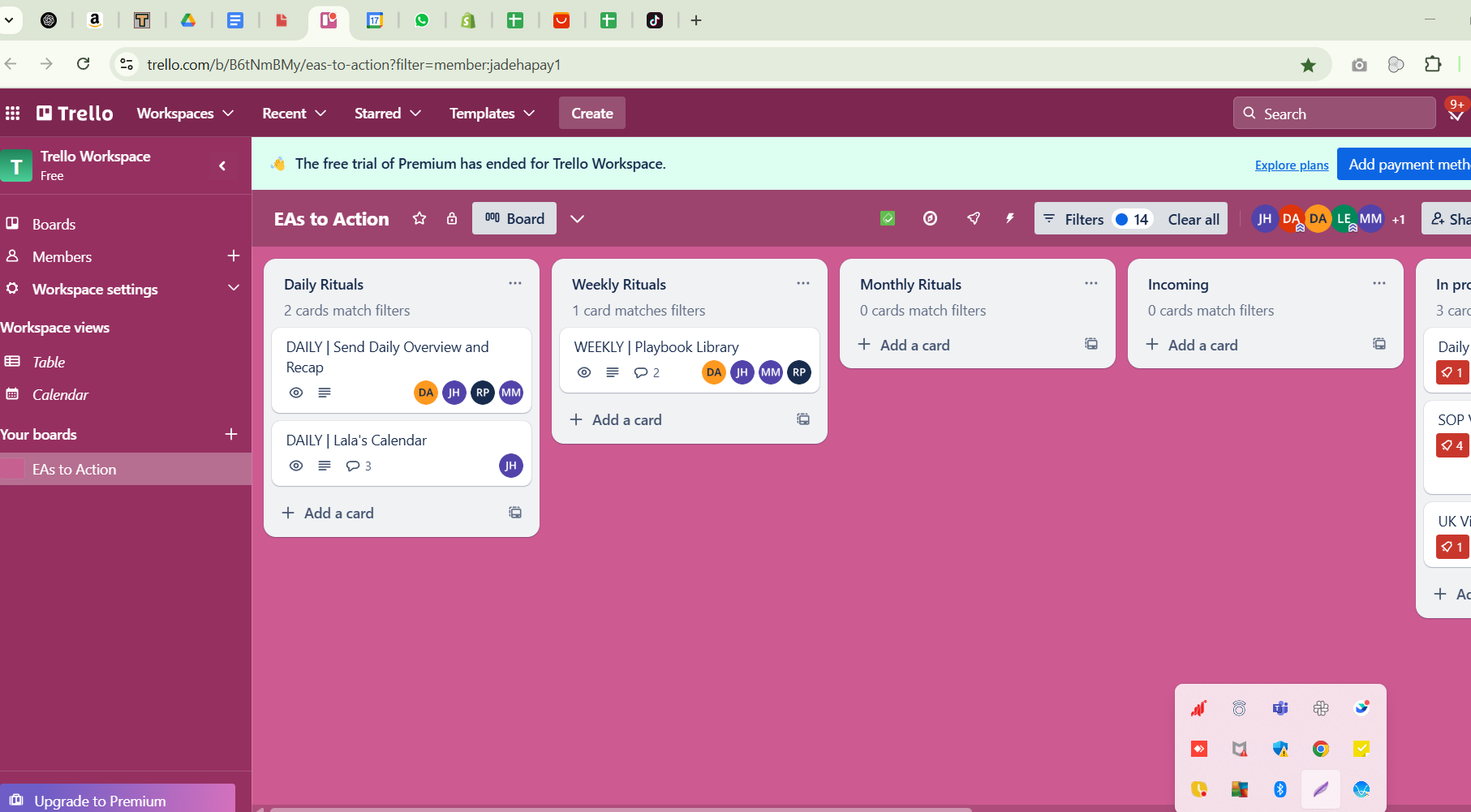Open the green checkmark power-up icon
This screenshot has height=812, width=1471.
(888, 218)
